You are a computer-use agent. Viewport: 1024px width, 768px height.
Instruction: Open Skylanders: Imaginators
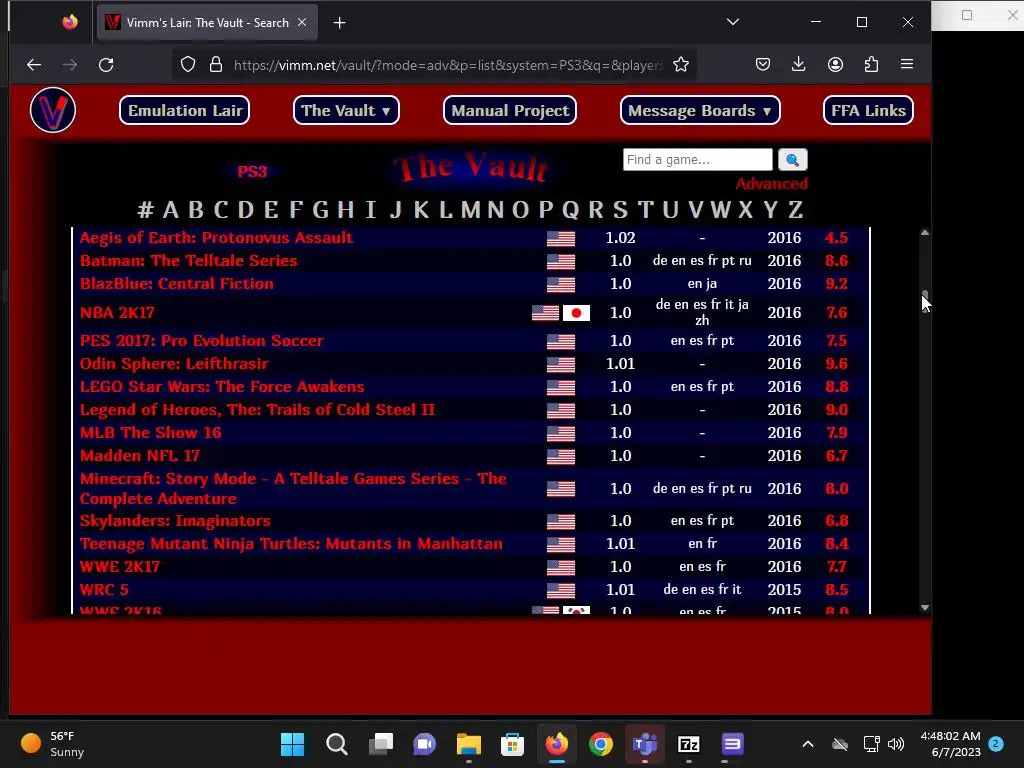pos(174,520)
